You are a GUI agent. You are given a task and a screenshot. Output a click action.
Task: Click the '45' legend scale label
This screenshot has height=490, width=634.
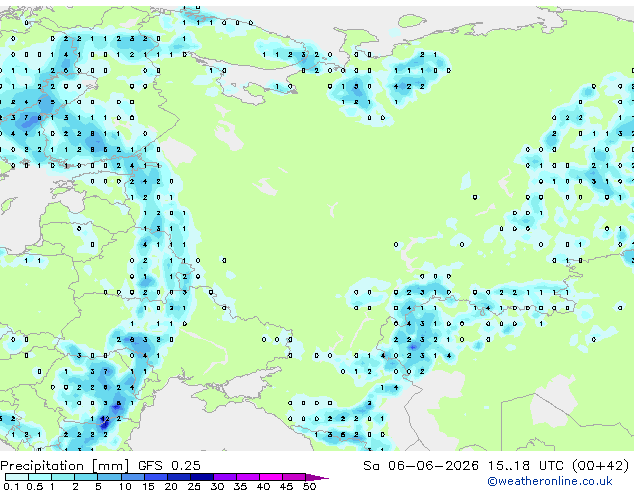click(286, 486)
